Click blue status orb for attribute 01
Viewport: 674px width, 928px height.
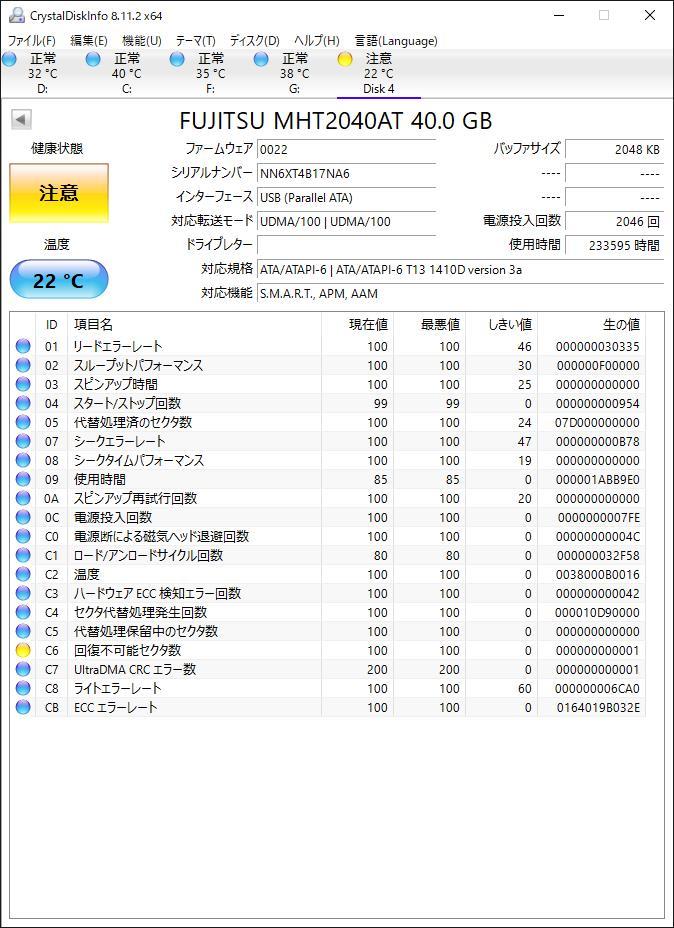pyautogui.click(x=23, y=346)
